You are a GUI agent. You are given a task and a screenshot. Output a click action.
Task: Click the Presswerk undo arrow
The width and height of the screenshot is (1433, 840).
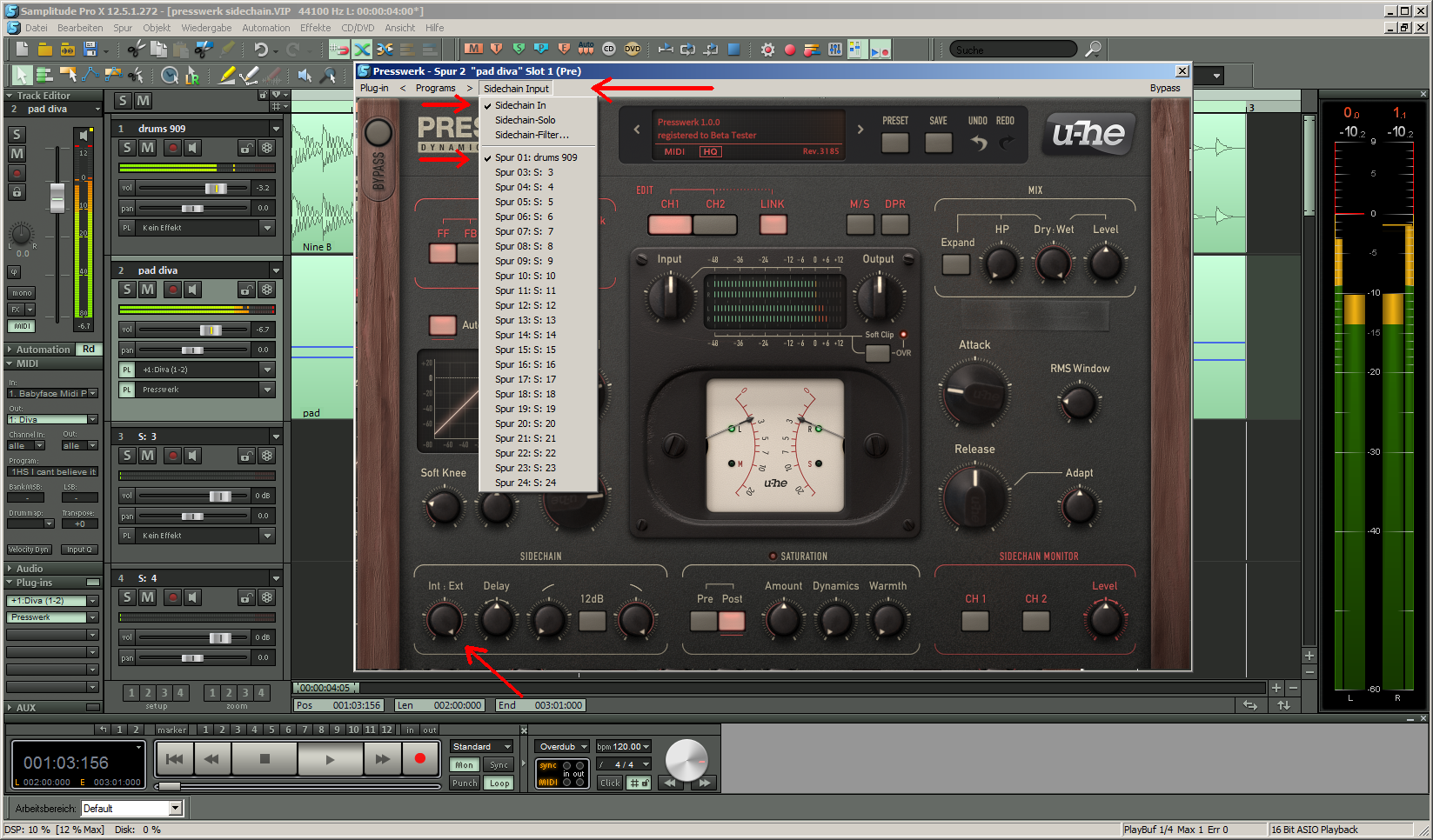point(979,143)
